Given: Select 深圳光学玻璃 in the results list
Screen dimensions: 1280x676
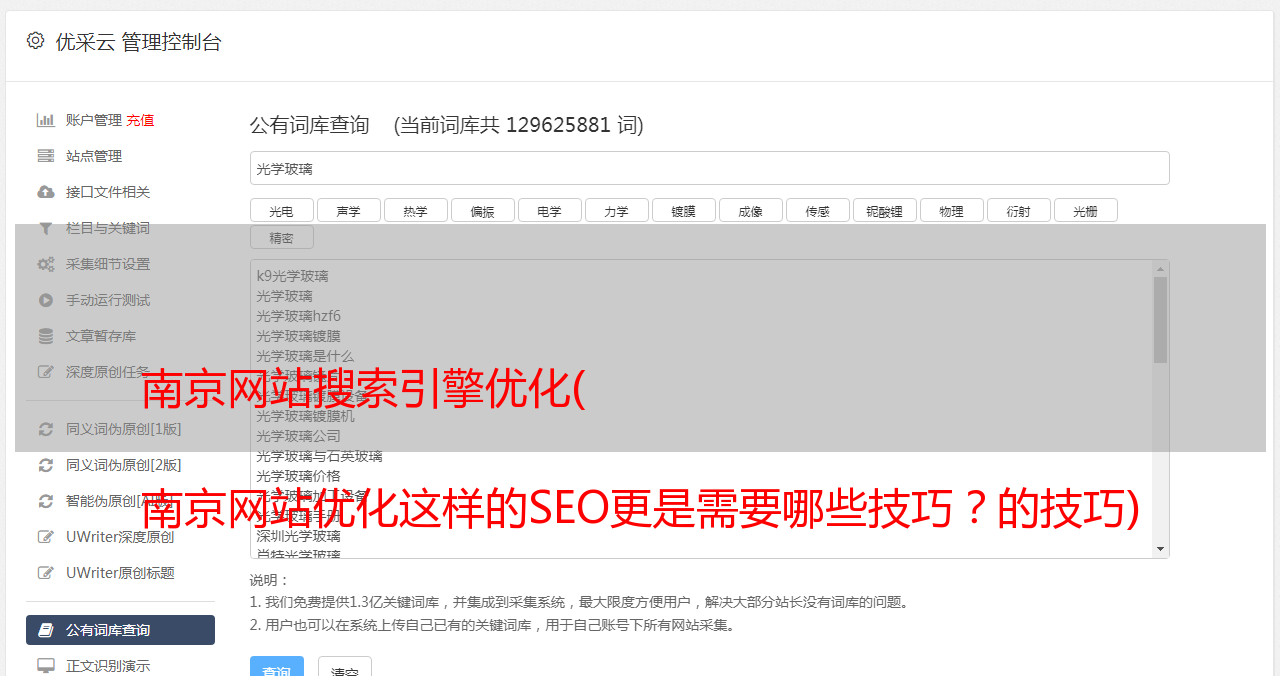Looking at the screenshot, I should [298, 536].
